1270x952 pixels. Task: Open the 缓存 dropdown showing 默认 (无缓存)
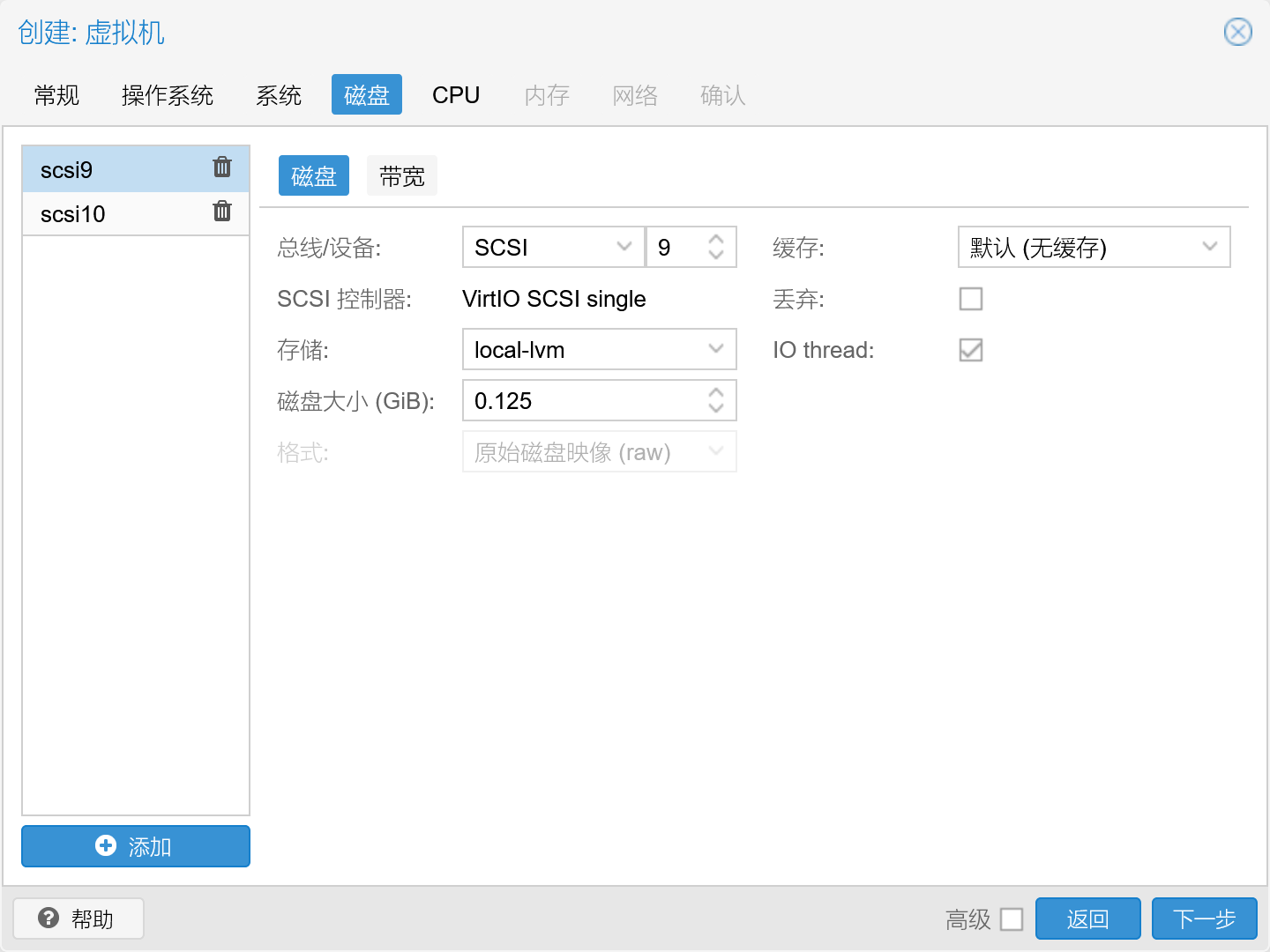[x=1094, y=248]
